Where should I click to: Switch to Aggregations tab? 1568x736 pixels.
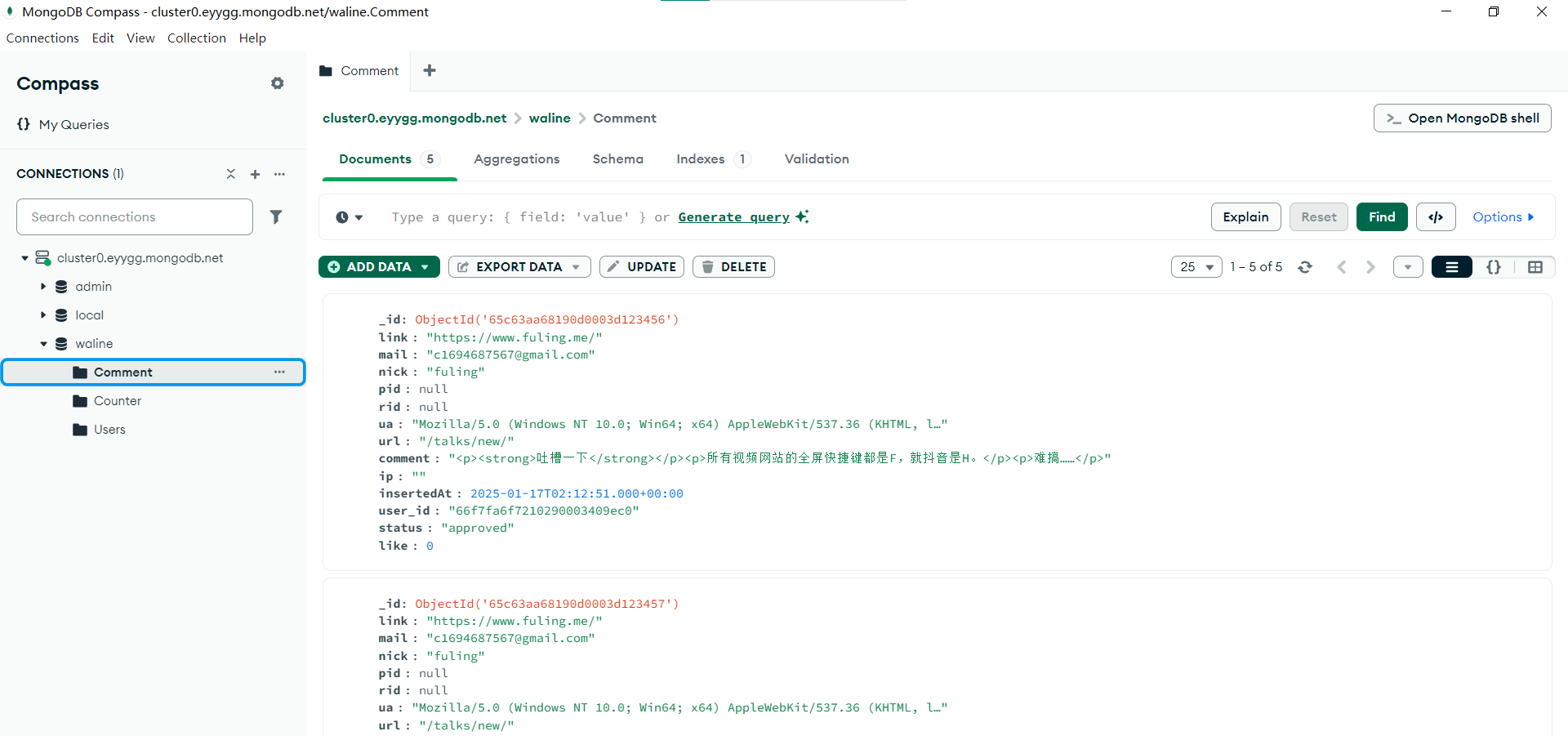pyautogui.click(x=517, y=159)
